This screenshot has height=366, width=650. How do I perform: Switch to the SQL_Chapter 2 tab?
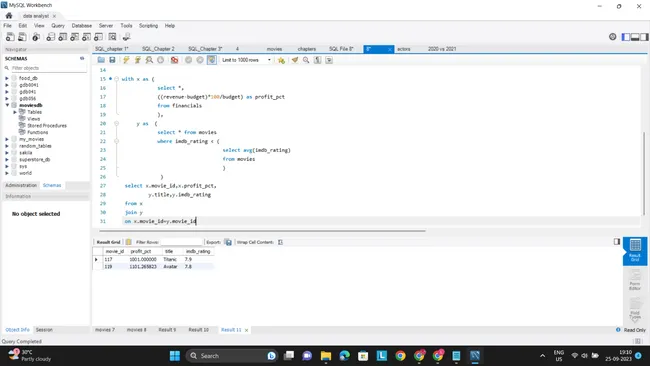(x=158, y=49)
